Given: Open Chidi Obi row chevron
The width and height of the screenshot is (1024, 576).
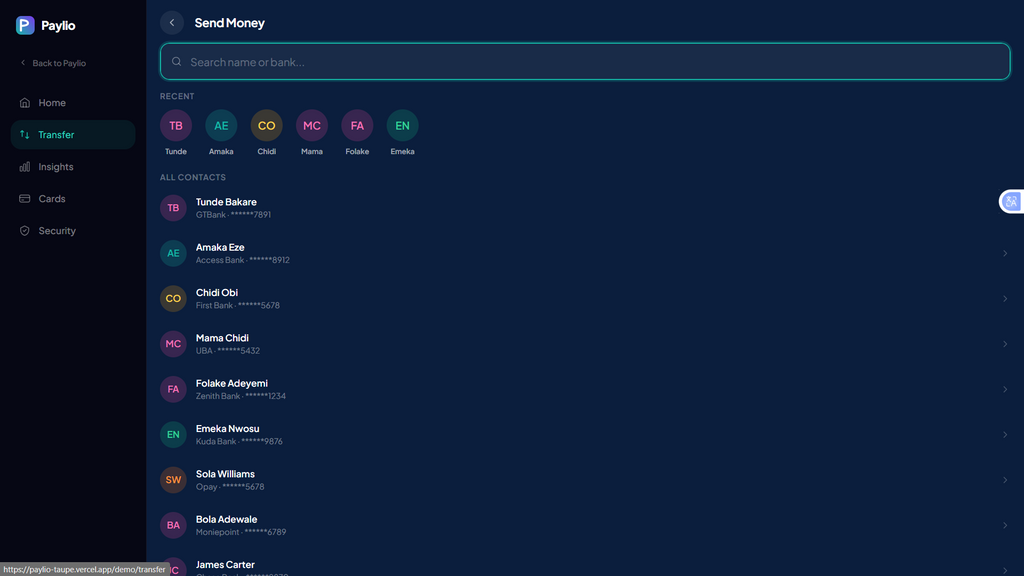Looking at the screenshot, I should [1005, 298].
